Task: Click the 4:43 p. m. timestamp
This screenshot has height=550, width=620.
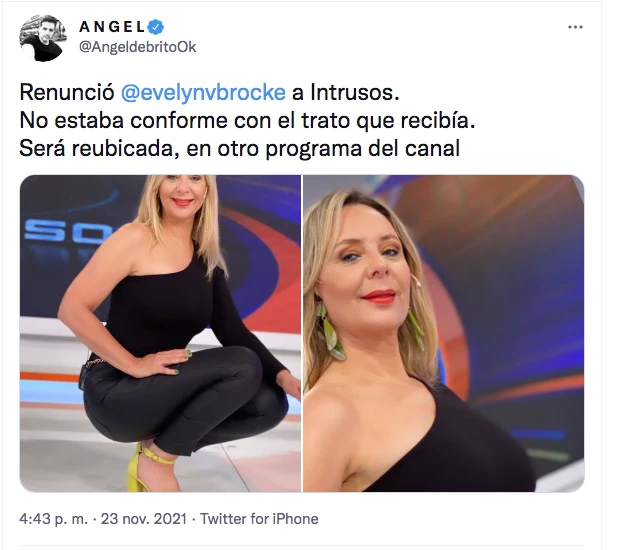Action: (x=53, y=519)
